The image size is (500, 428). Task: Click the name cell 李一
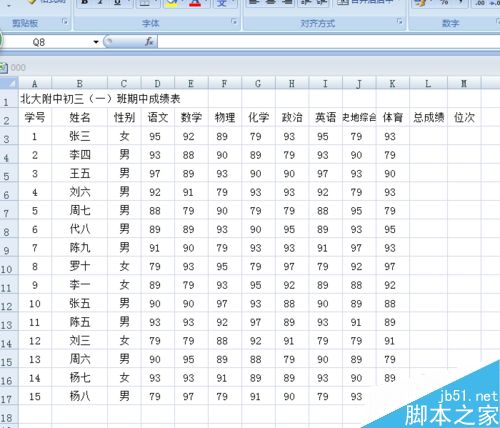click(x=80, y=285)
